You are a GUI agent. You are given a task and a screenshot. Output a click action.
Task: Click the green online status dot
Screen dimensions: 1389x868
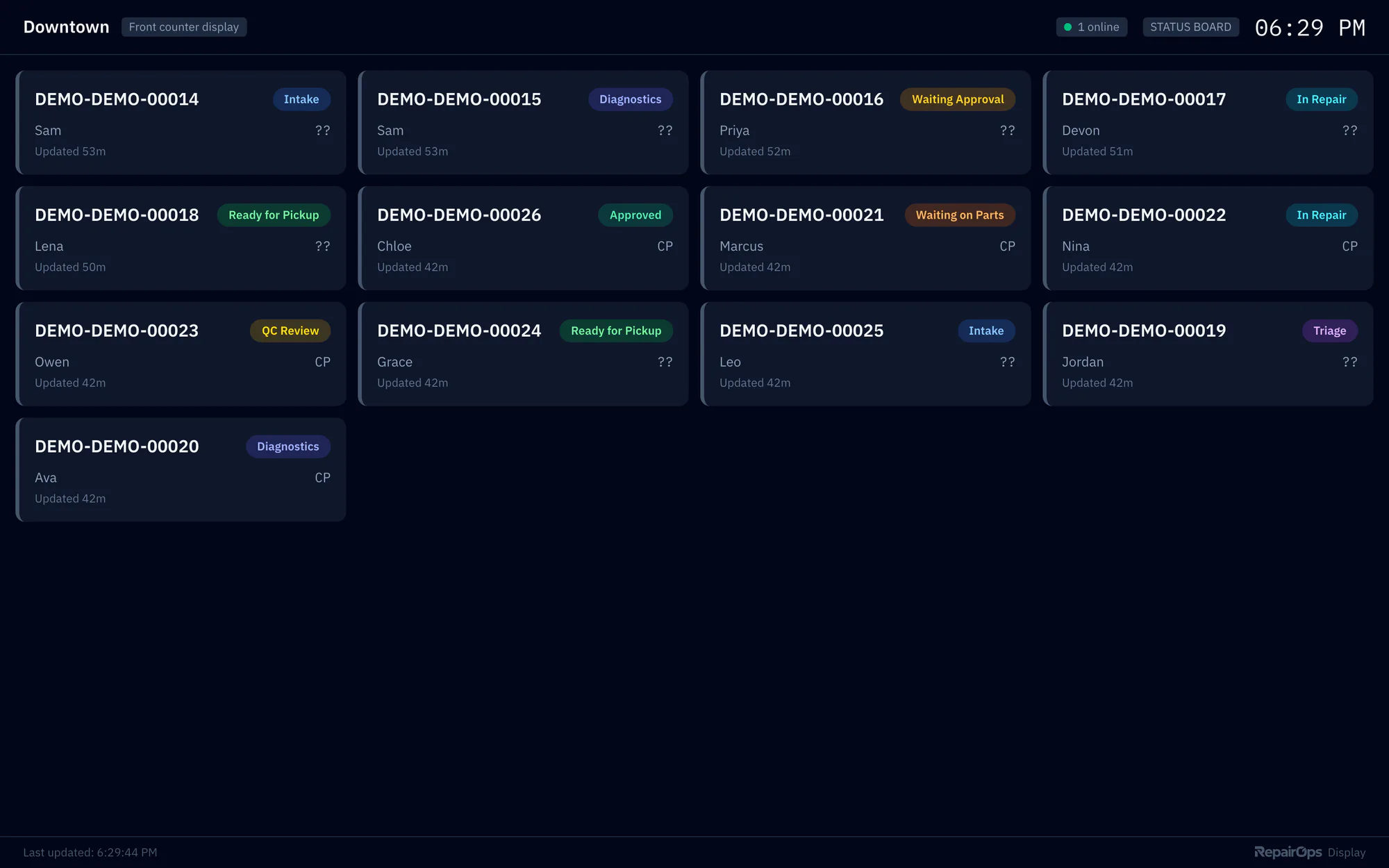[x=1068, y=27]
